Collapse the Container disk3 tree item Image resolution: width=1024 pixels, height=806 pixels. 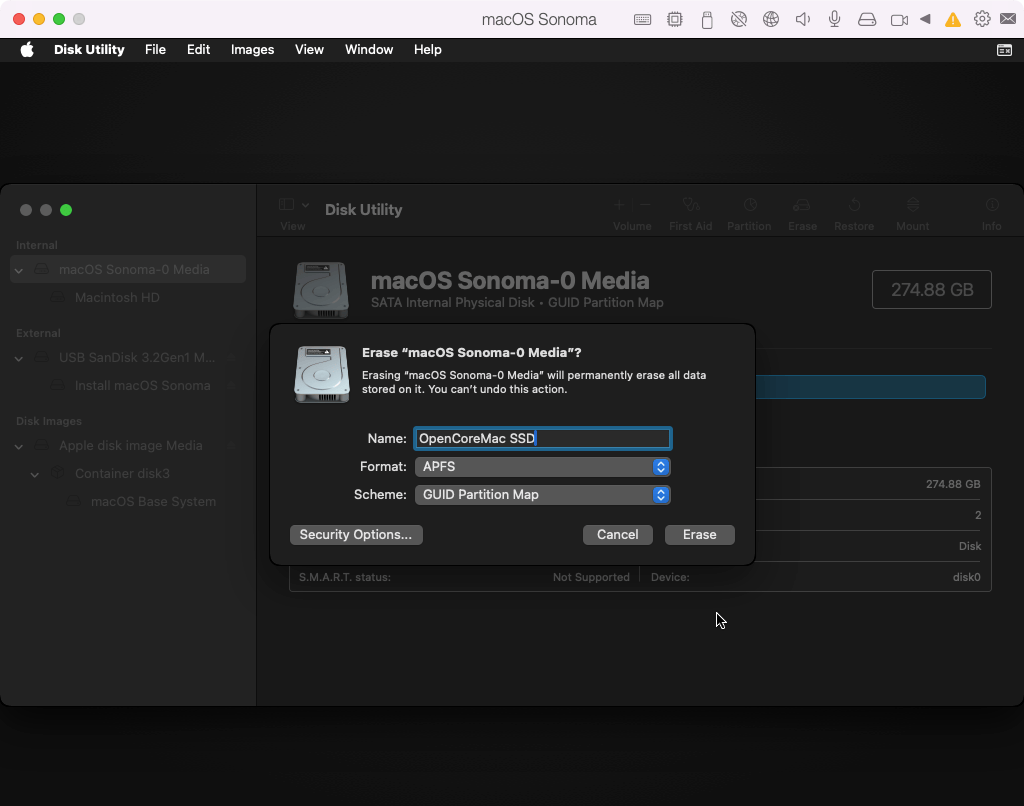click(35, 474)
